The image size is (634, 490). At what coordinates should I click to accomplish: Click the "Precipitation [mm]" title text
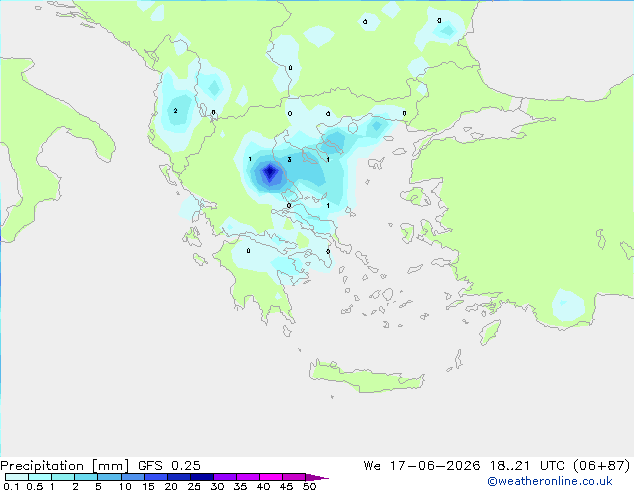pos(64,466)
